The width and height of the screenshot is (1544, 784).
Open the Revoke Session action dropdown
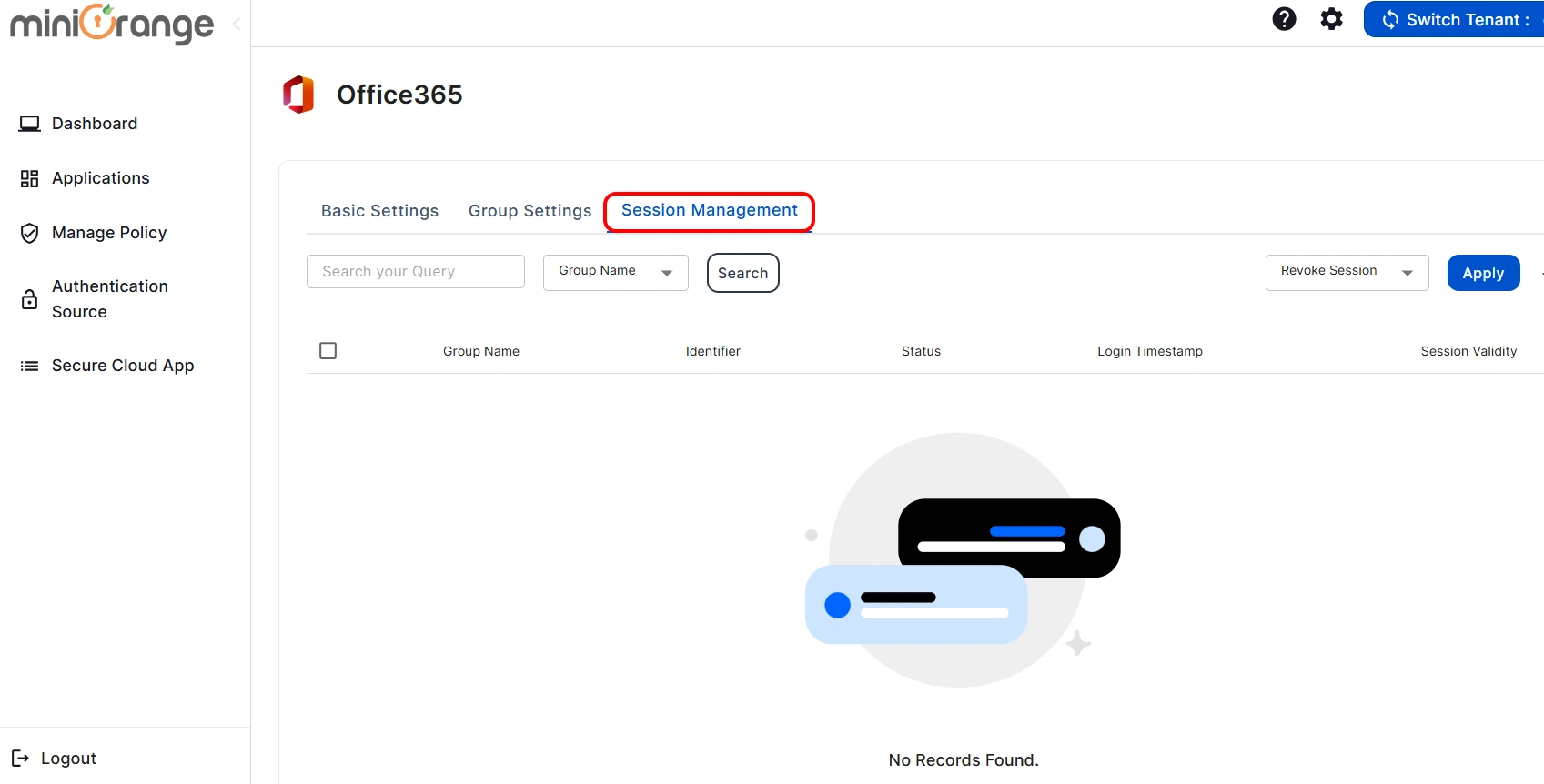click(x=1347, y=272)
